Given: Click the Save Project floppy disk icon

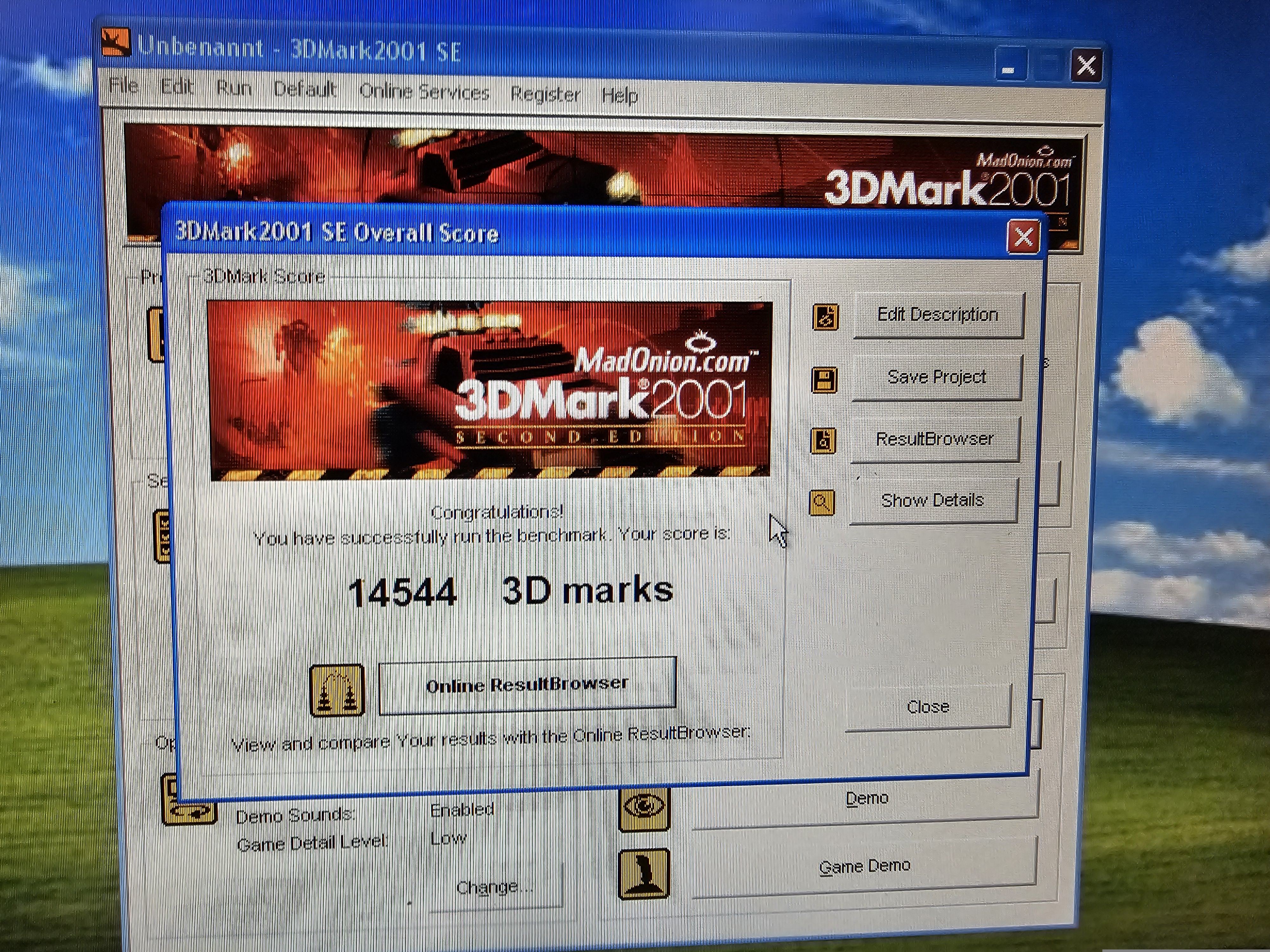Looking at the screenshot, I should 825,379.
